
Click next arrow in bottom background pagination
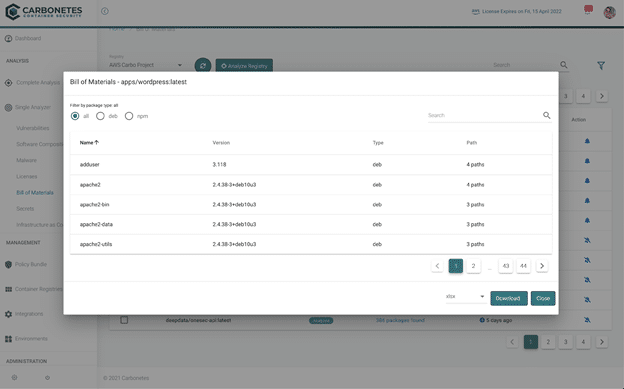tap(602, 342)
